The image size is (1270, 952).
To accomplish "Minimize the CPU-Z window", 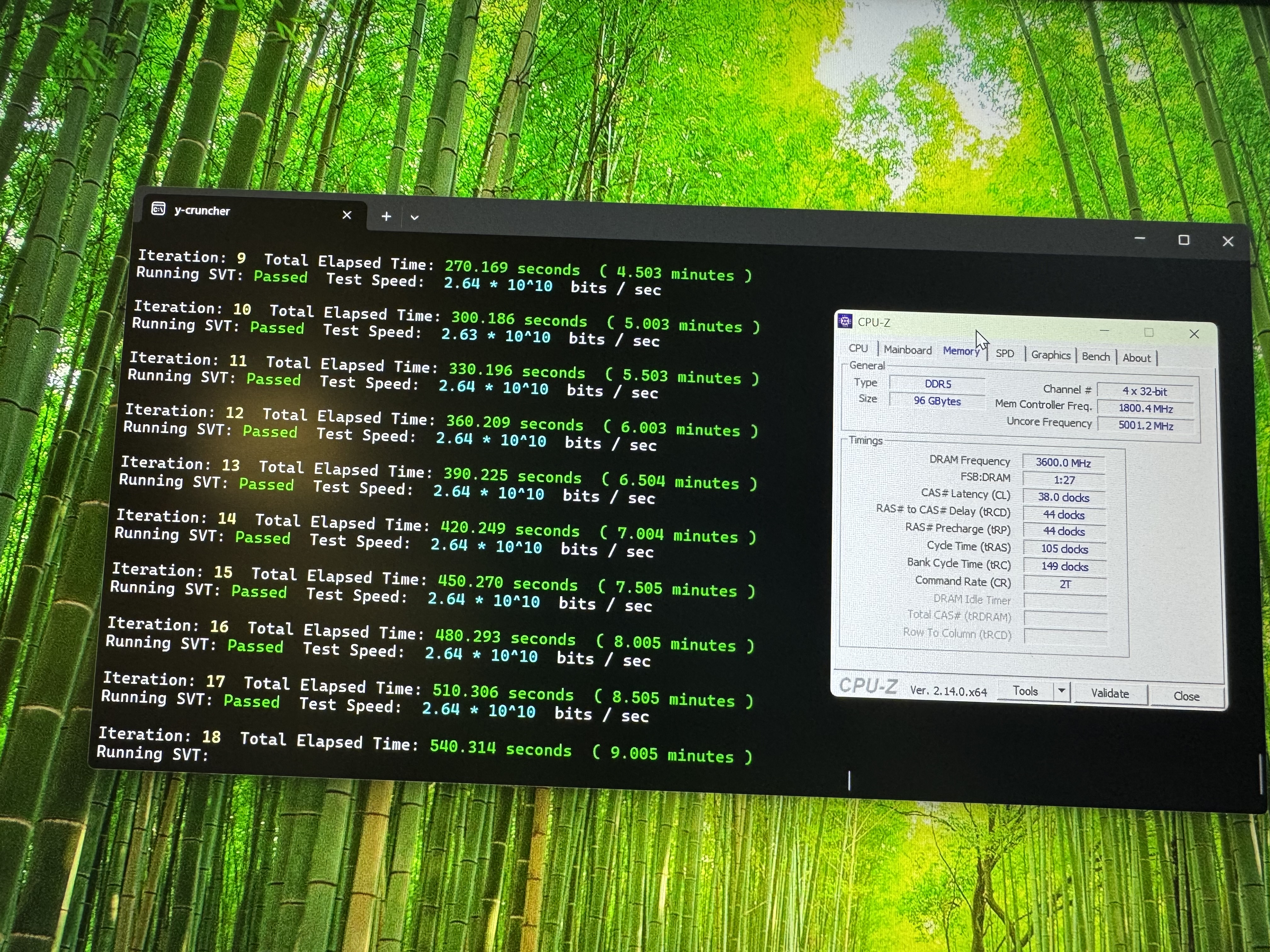I will click(1104, 331).
